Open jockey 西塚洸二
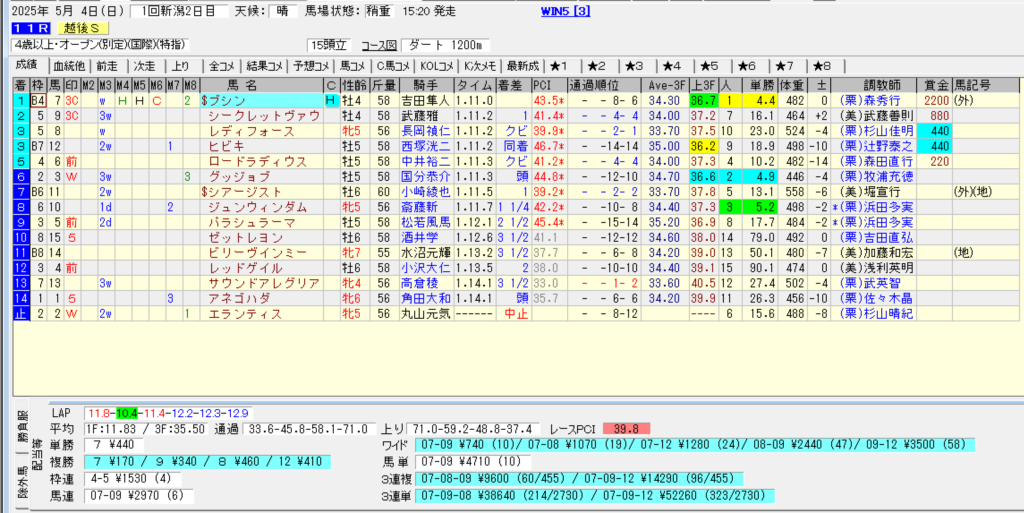The image size is (1024, 513). [x=424, y=146]
